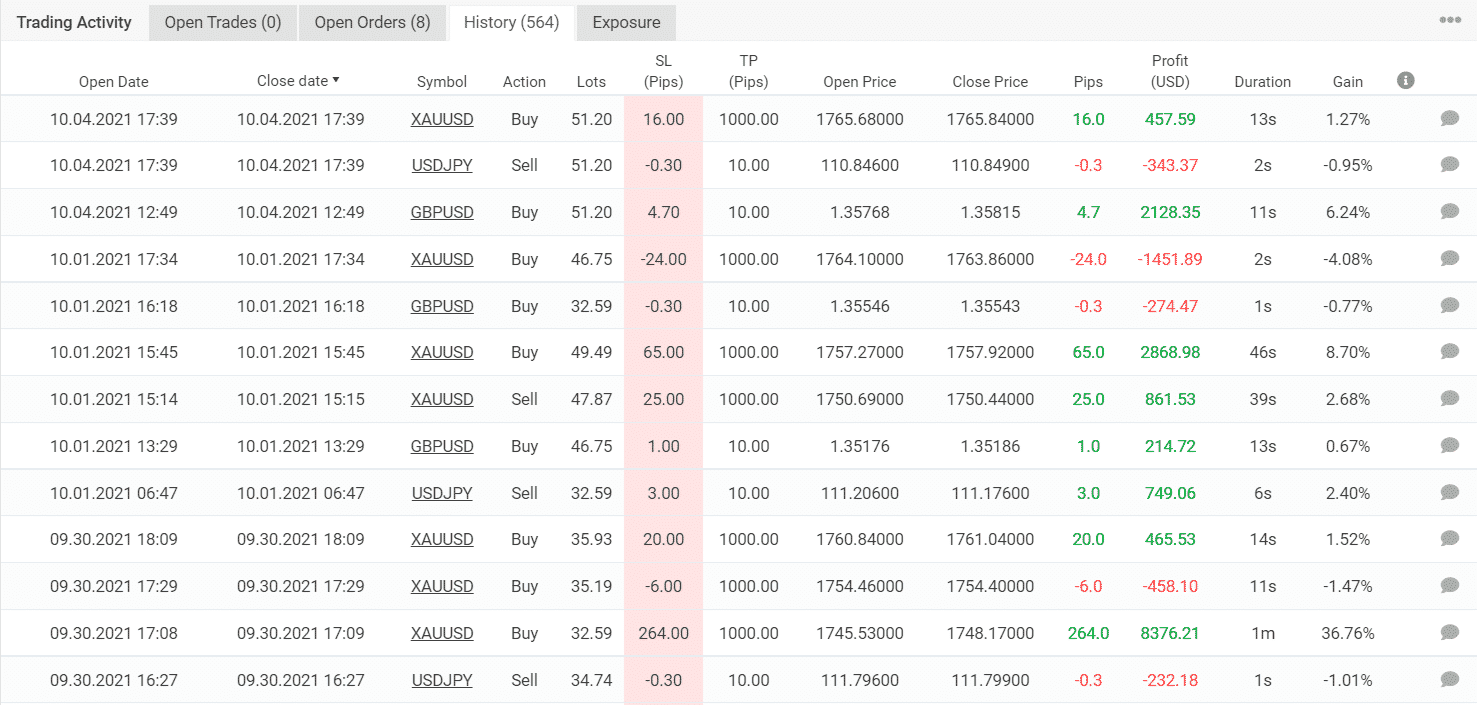1477x705 pixels.
Task: Open comment icon for the -343.37 profit trade
Action: pyautogui.click(x=1449, y=165)
